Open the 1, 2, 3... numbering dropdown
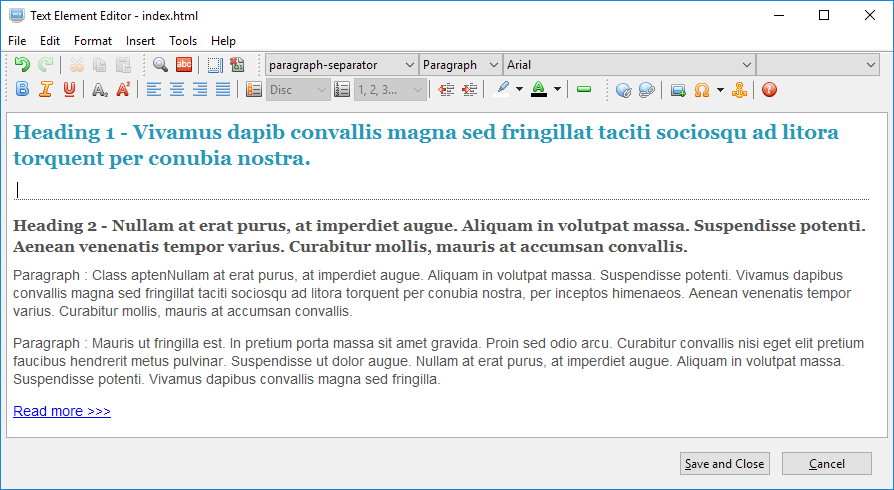The height and width of the screenshot is (490, 894). 390,90
